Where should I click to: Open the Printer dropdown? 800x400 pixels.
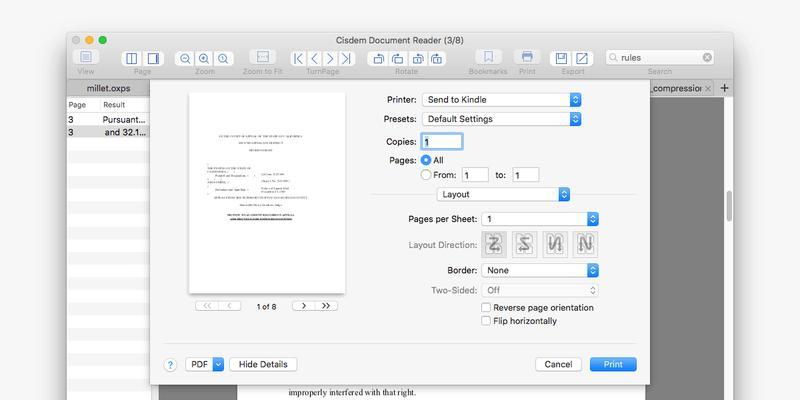(502, 100)
